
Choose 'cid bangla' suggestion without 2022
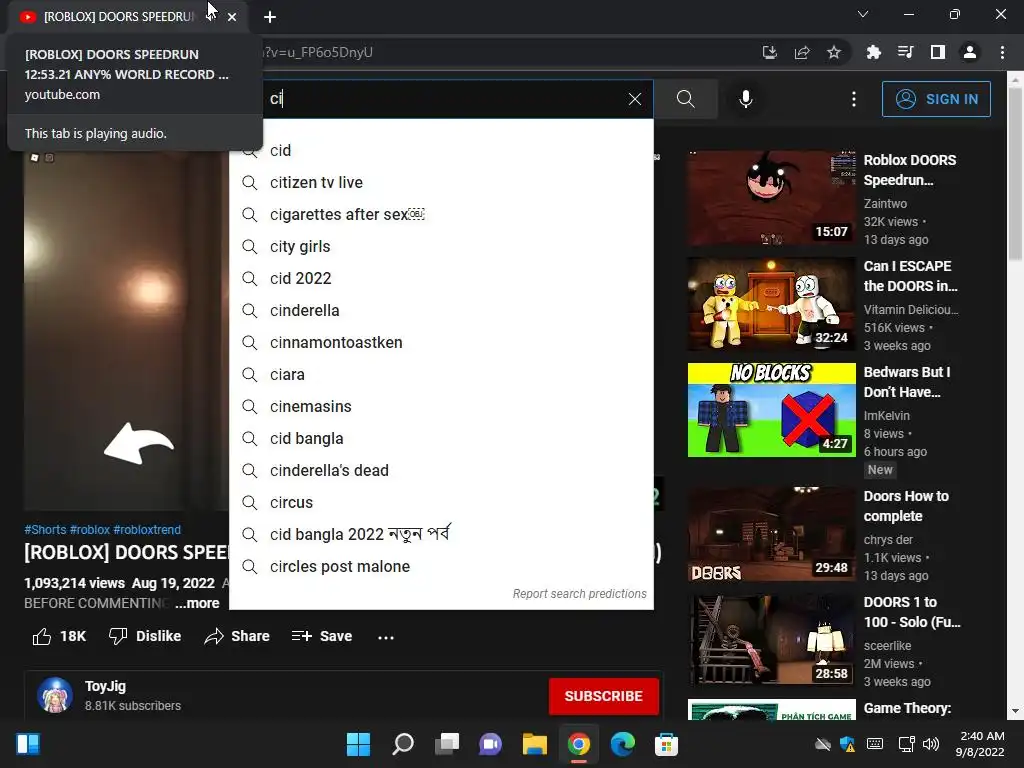tap(441, 438)
